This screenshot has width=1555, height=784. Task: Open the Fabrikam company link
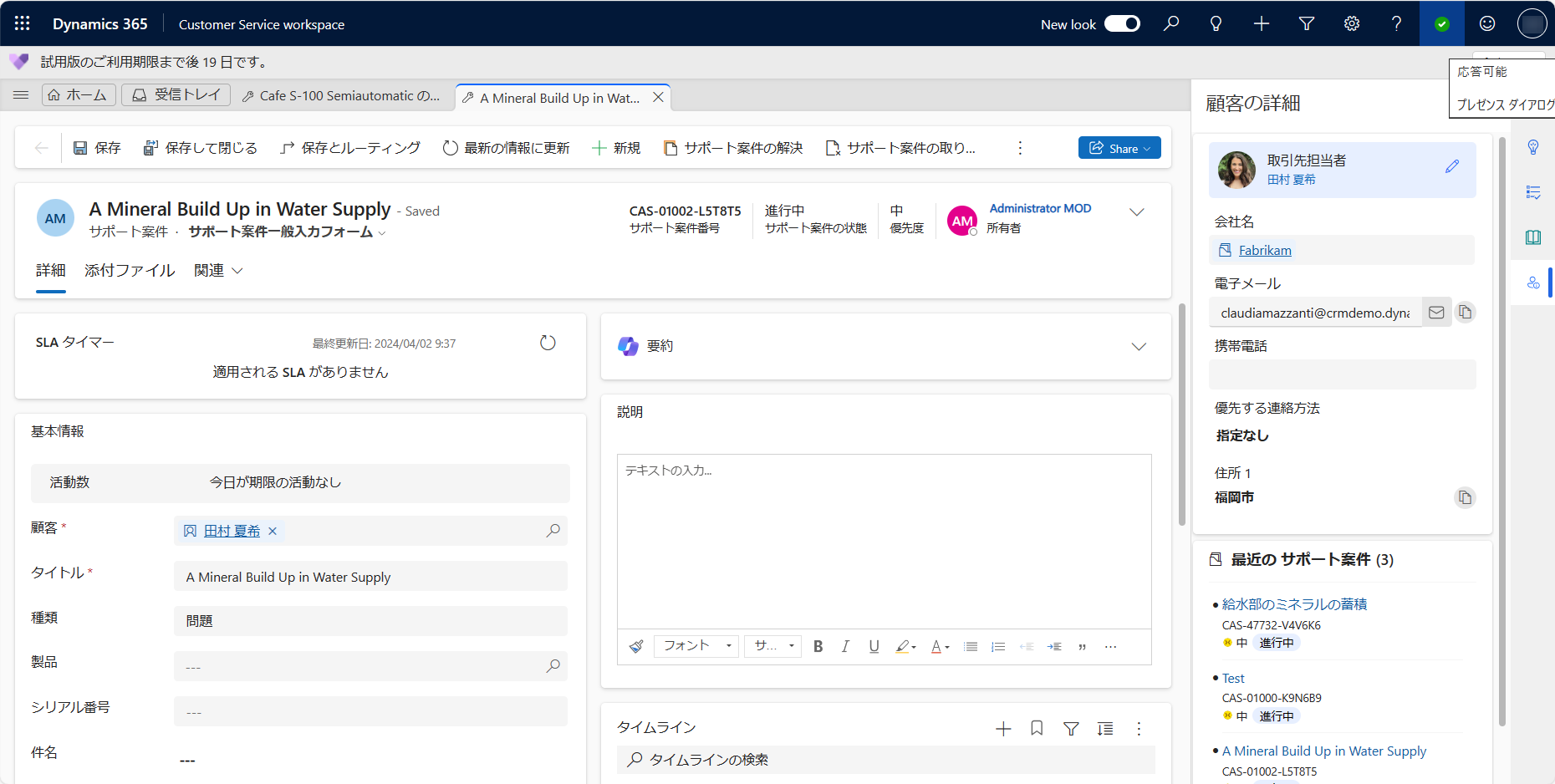coord(1265,250)
